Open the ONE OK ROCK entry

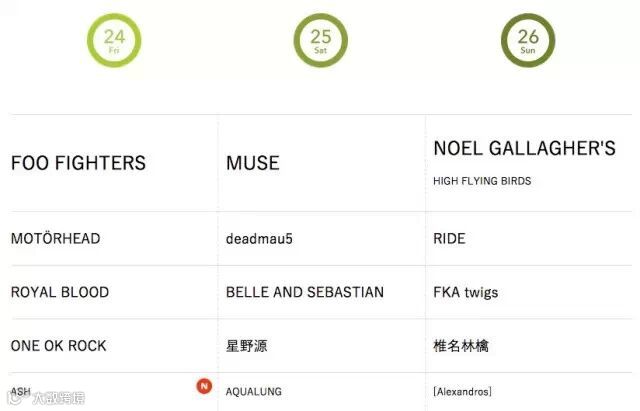pos(58,346)
